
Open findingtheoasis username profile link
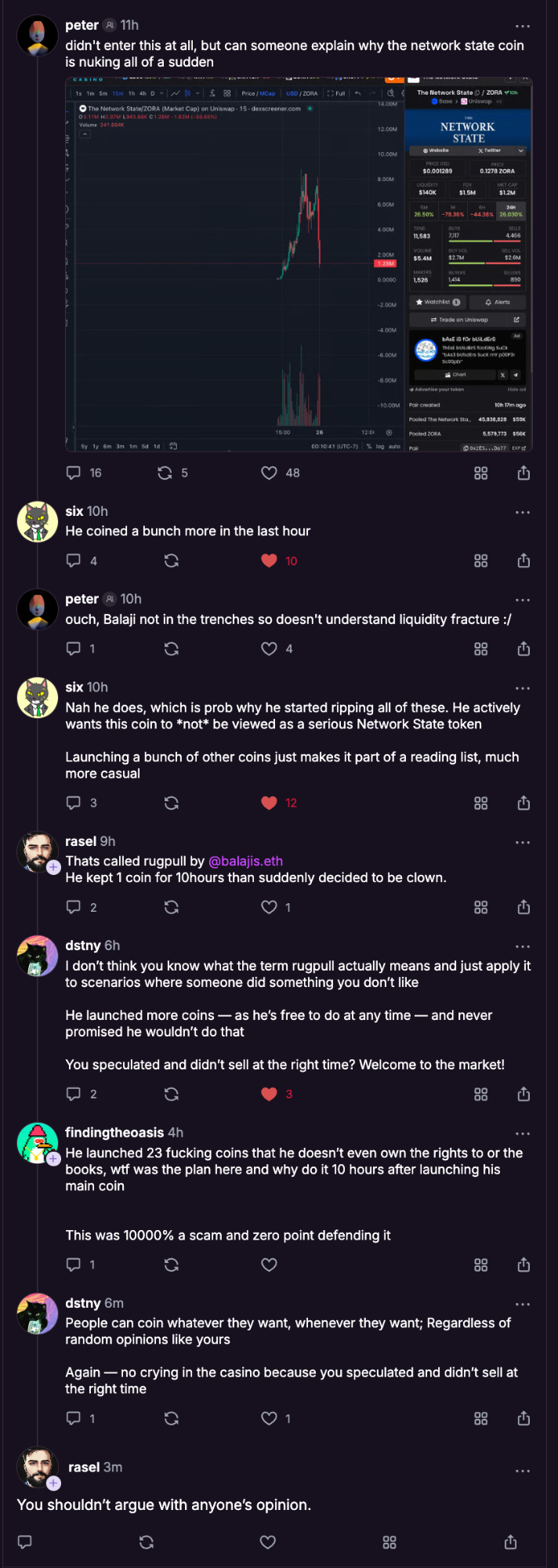pyautogui.click(x=114, y=1133)
